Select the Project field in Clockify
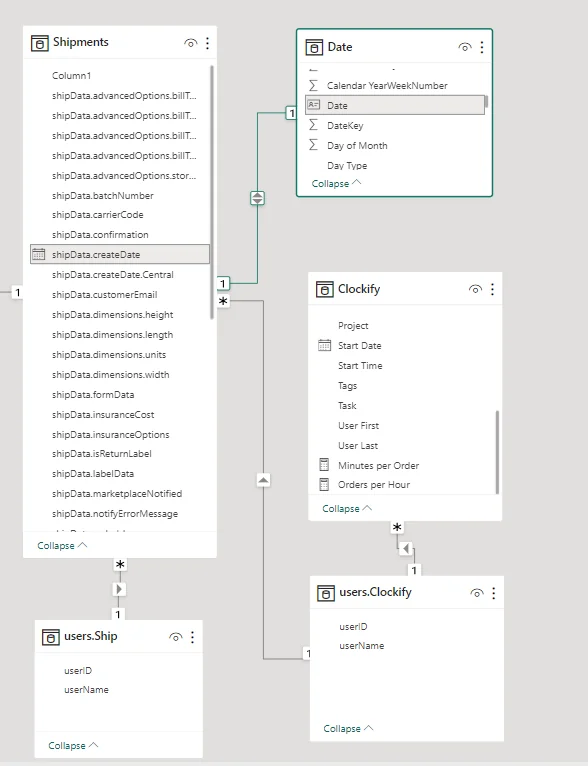 (353, 326)
